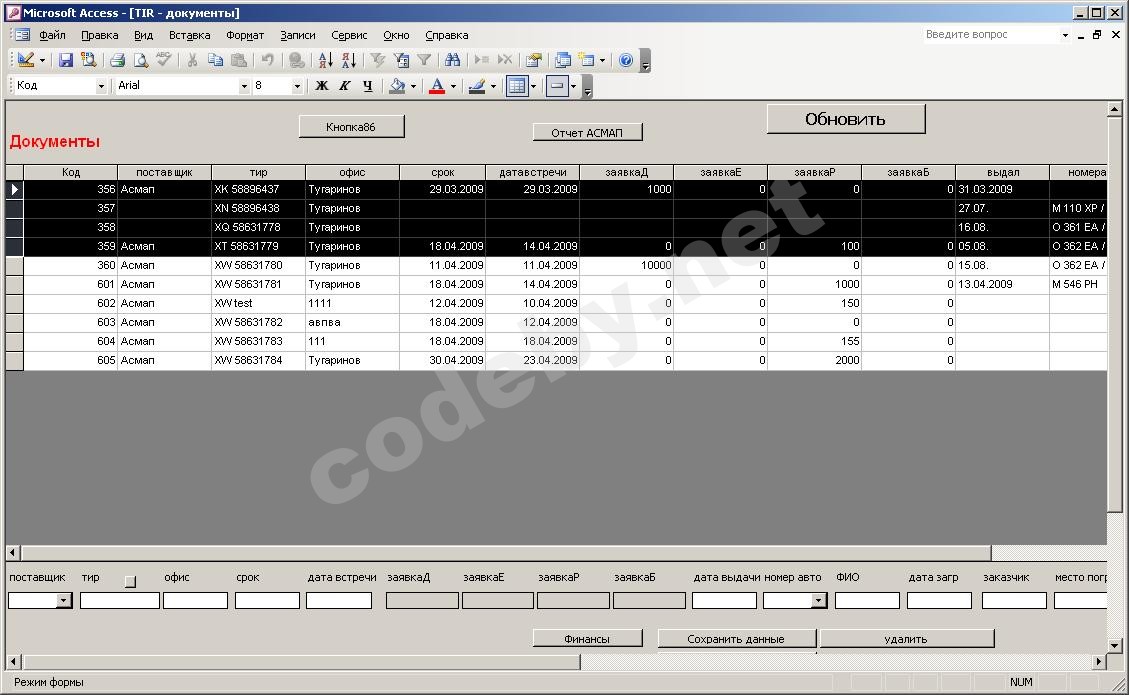The height and width of the screenshot is (695, 1129).
Task: Tick the checkbox next to the тир label
Action: point(130,582)
